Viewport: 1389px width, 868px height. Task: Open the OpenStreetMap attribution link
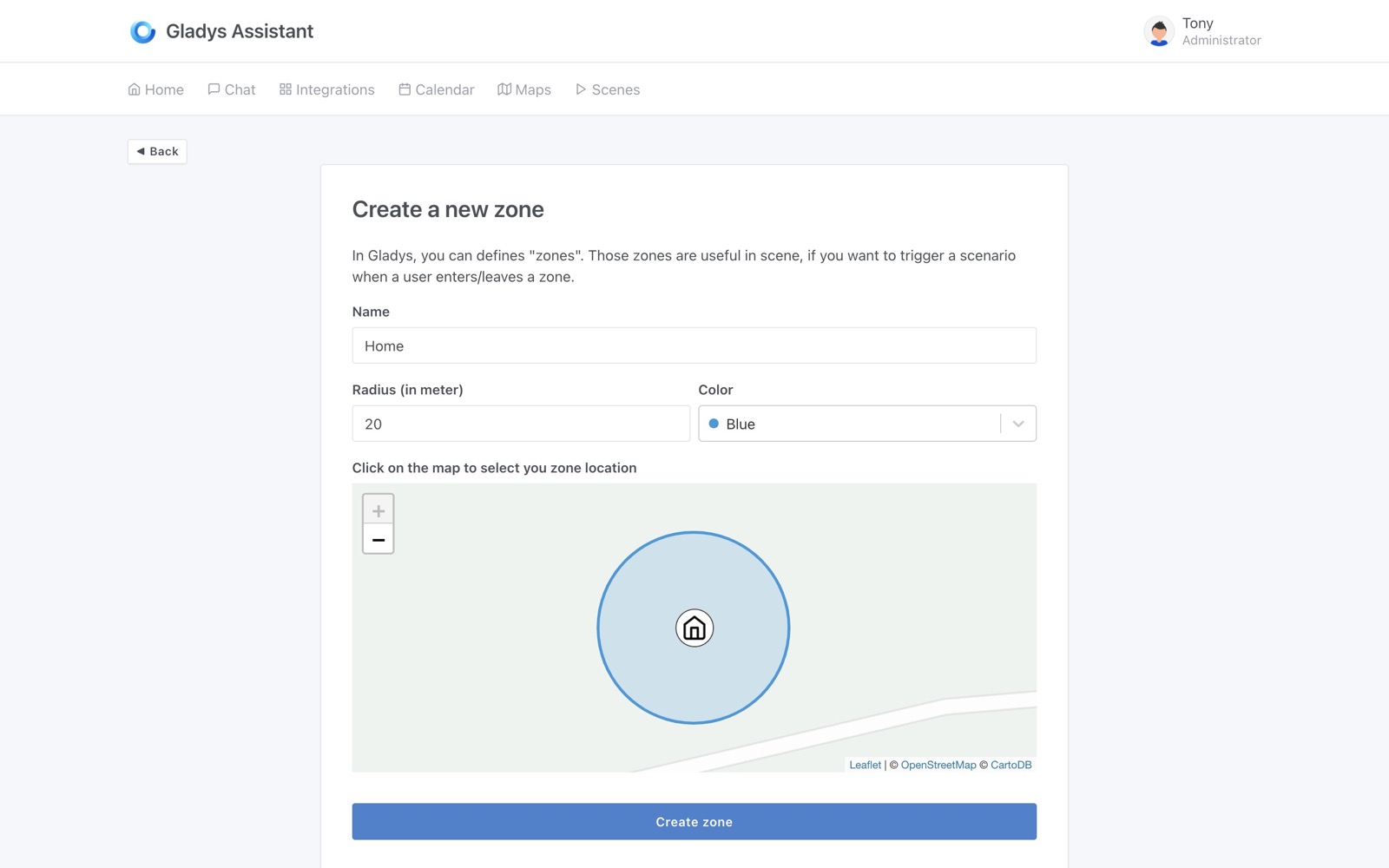(938, 765)
